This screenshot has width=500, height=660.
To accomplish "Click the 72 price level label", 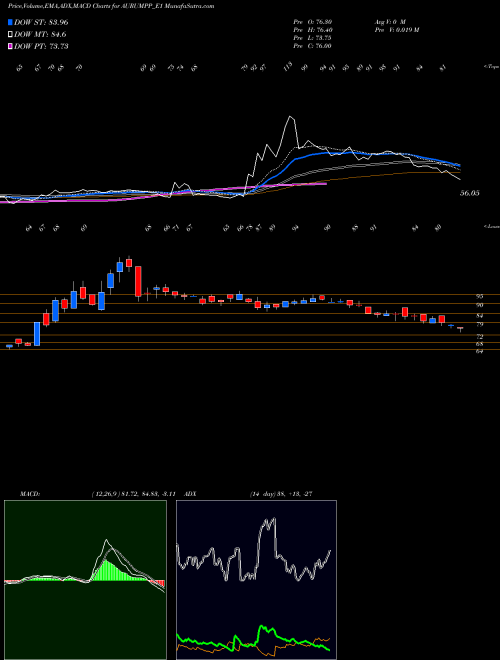I will pos(479,337).
